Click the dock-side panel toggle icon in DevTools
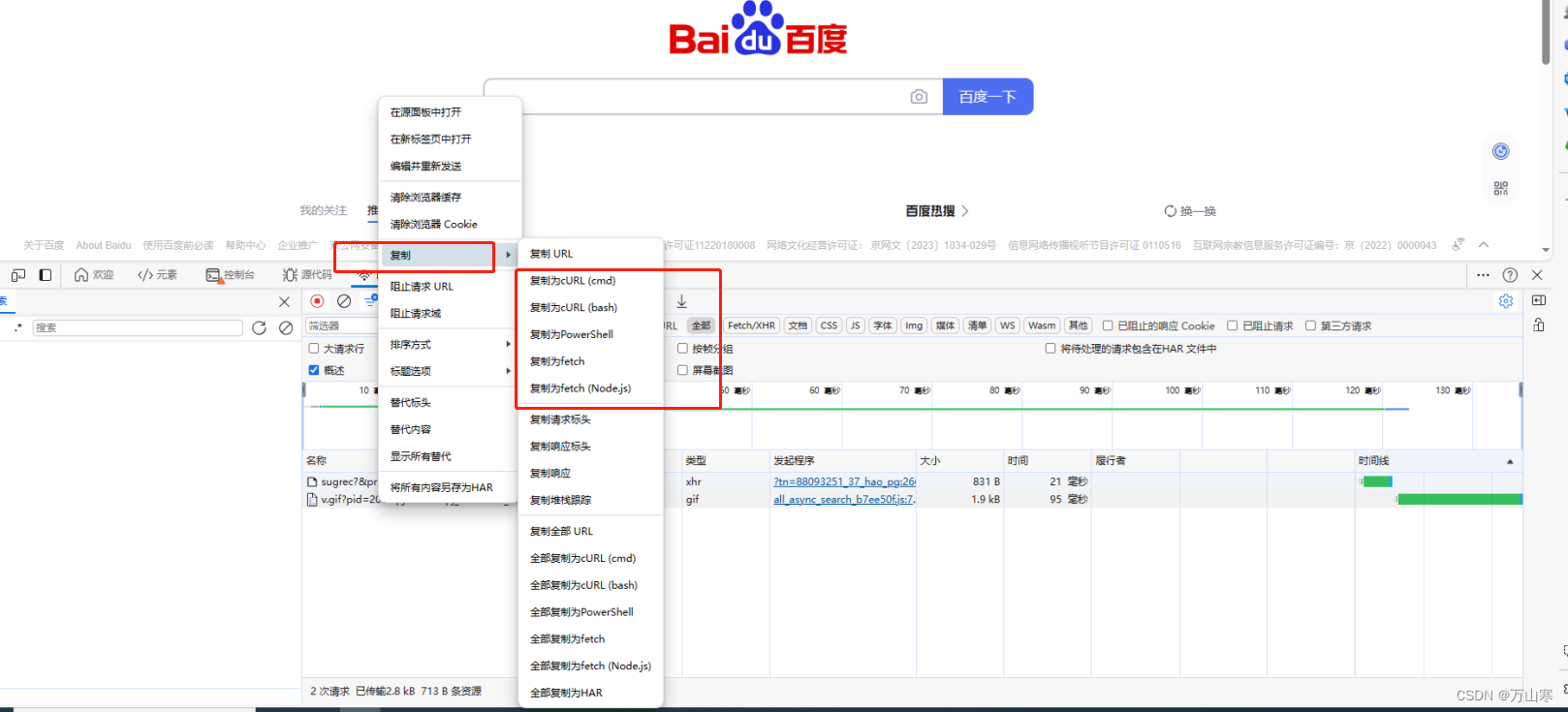This screenshot has width=1568, height=712. [x=45, y=275]
